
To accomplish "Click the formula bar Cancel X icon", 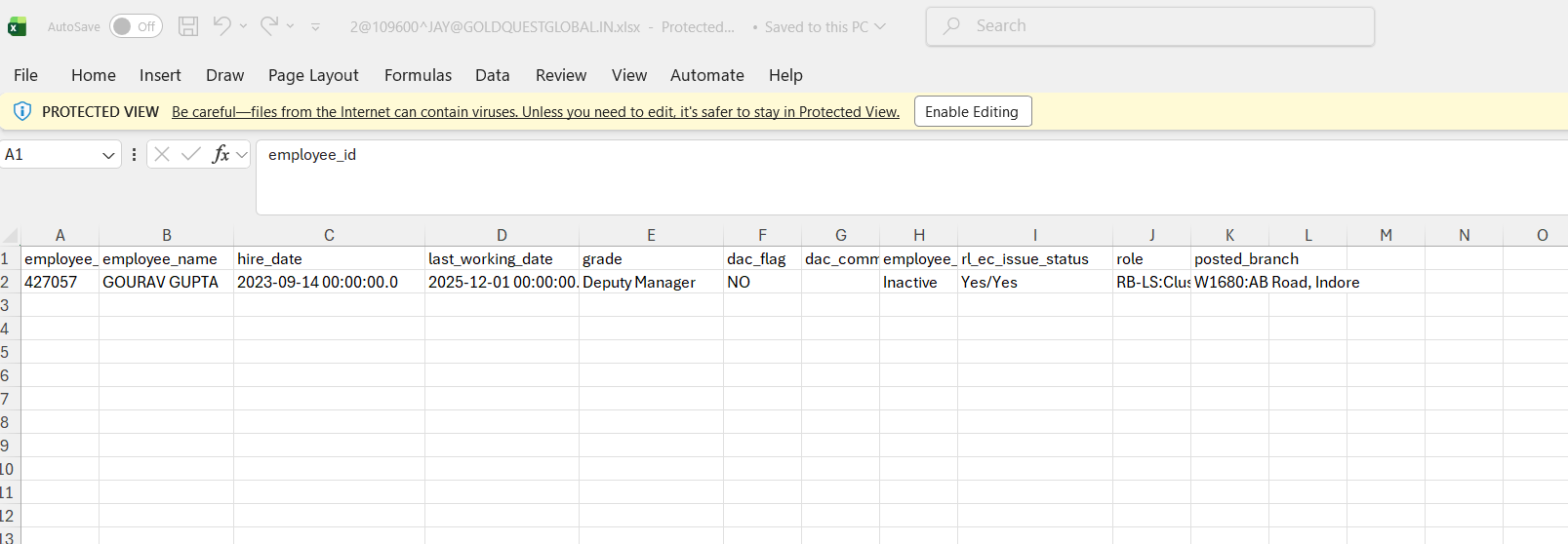I will pos(162,154).
